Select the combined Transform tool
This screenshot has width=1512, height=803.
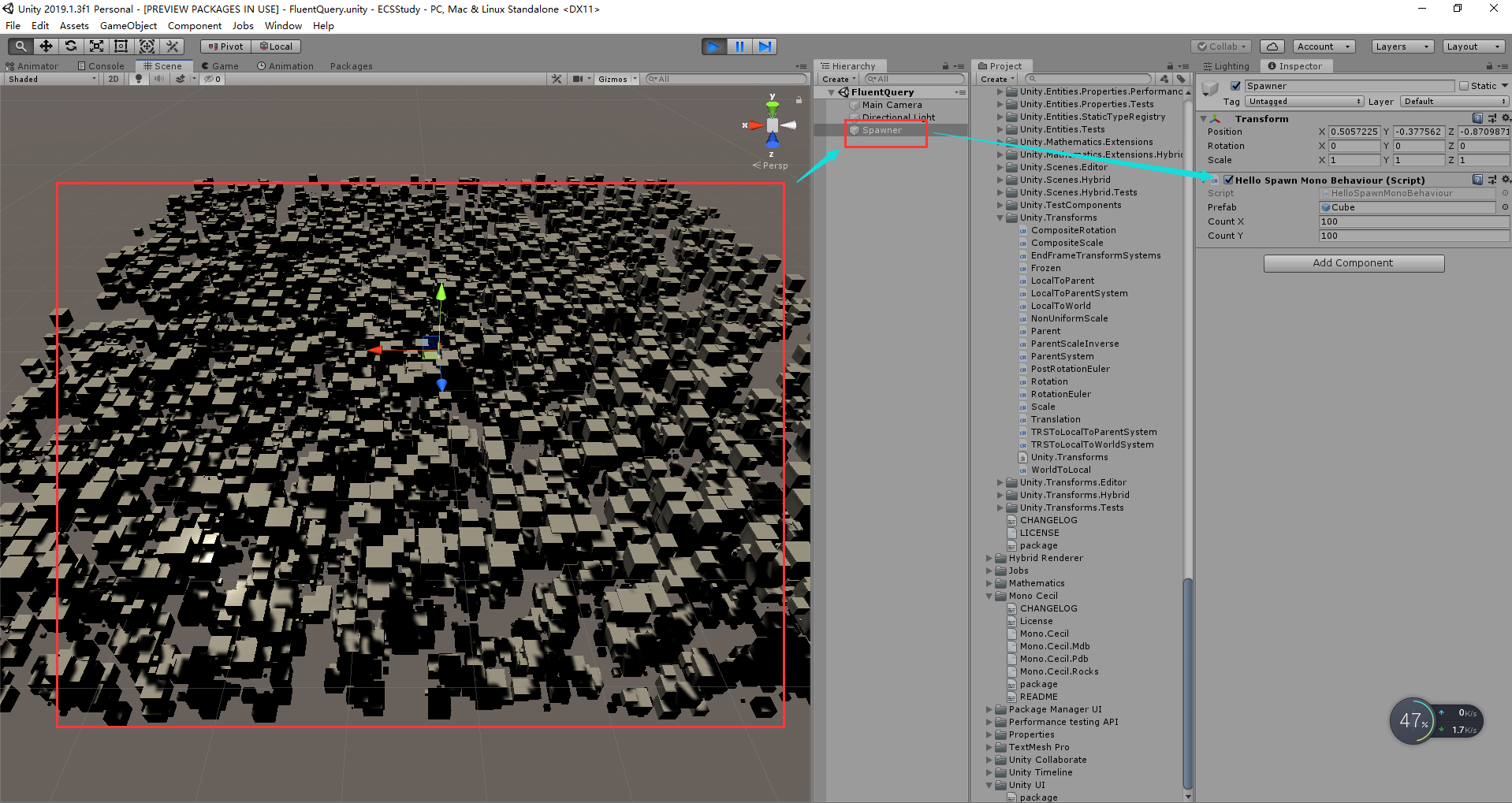pos(147,46)
